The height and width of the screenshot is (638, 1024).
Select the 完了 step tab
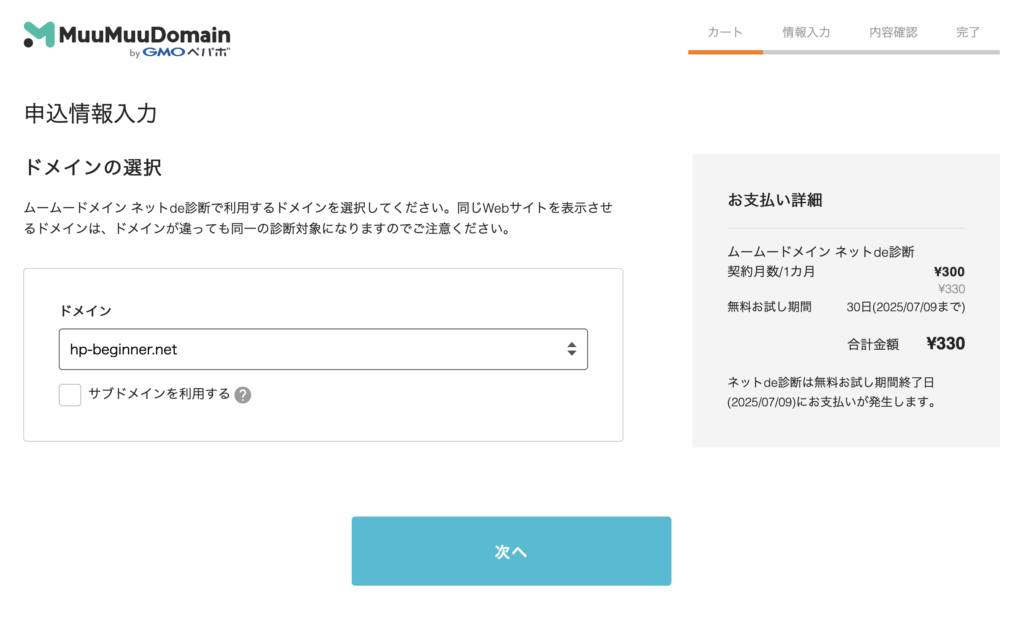point(968,32)
